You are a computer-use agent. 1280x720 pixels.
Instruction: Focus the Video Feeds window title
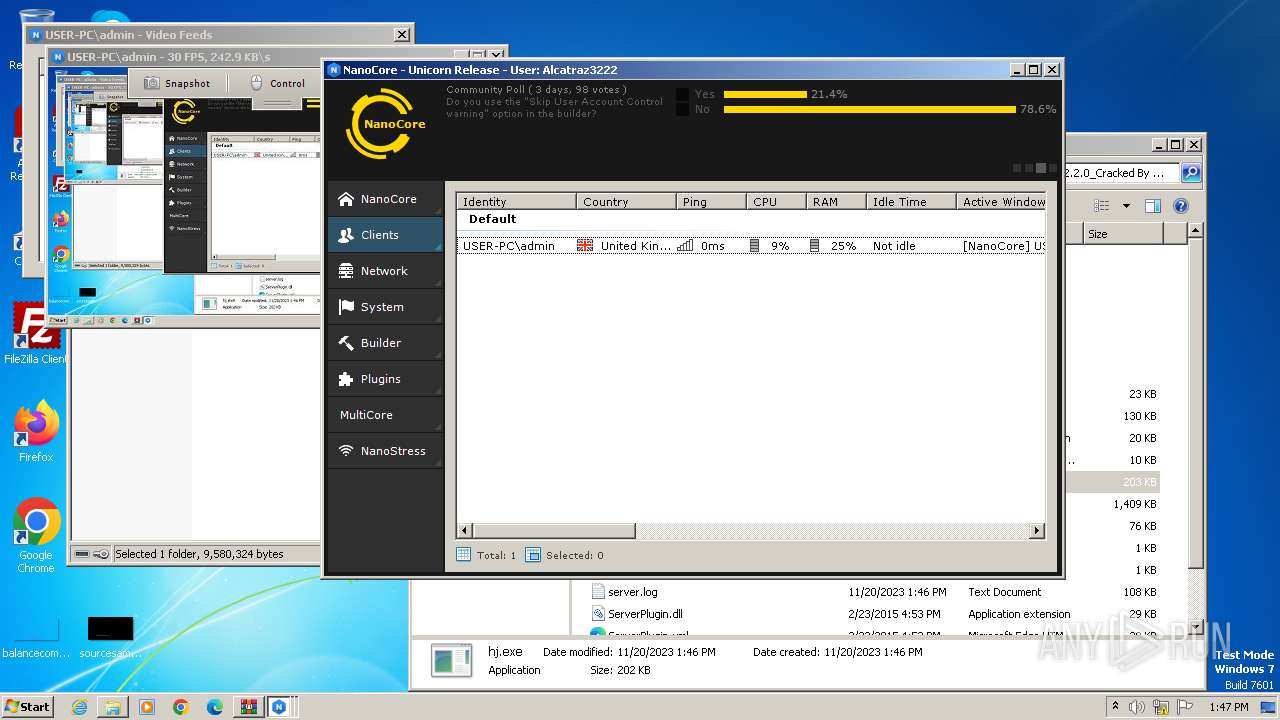[128, 35]
